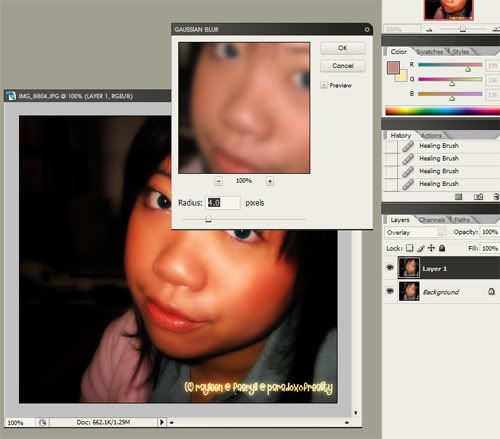Lock layer position with move lock icon
Viewport: 500px width, 439px height.
[x=431, y=248]
